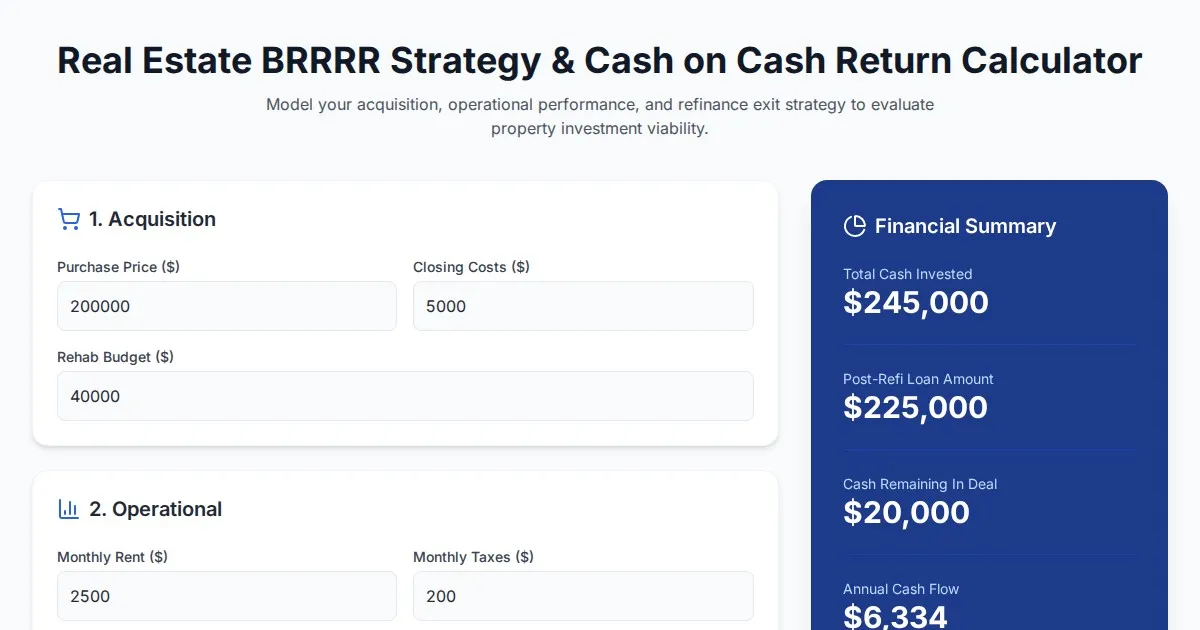The width and height of the screenshot is (1200, 630).
Task: Select the Closing Costs input field
Action: 583,306
